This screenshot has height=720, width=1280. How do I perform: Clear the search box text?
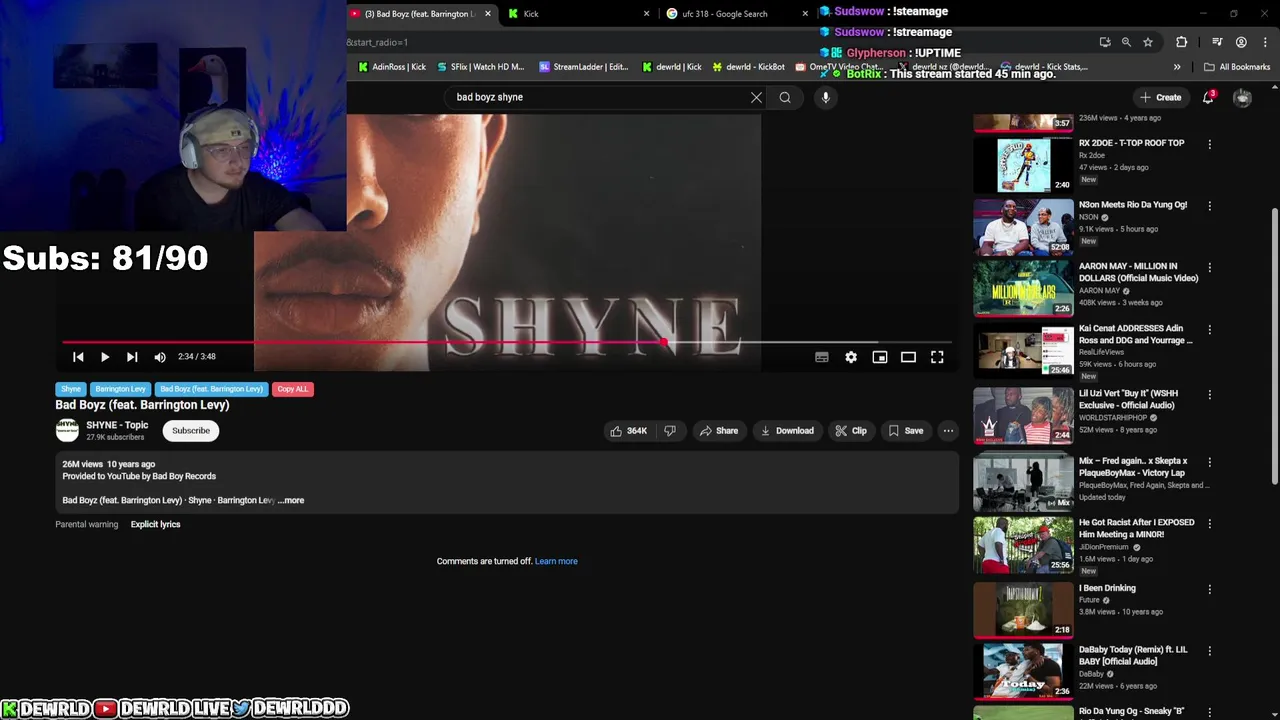point(756,97)
